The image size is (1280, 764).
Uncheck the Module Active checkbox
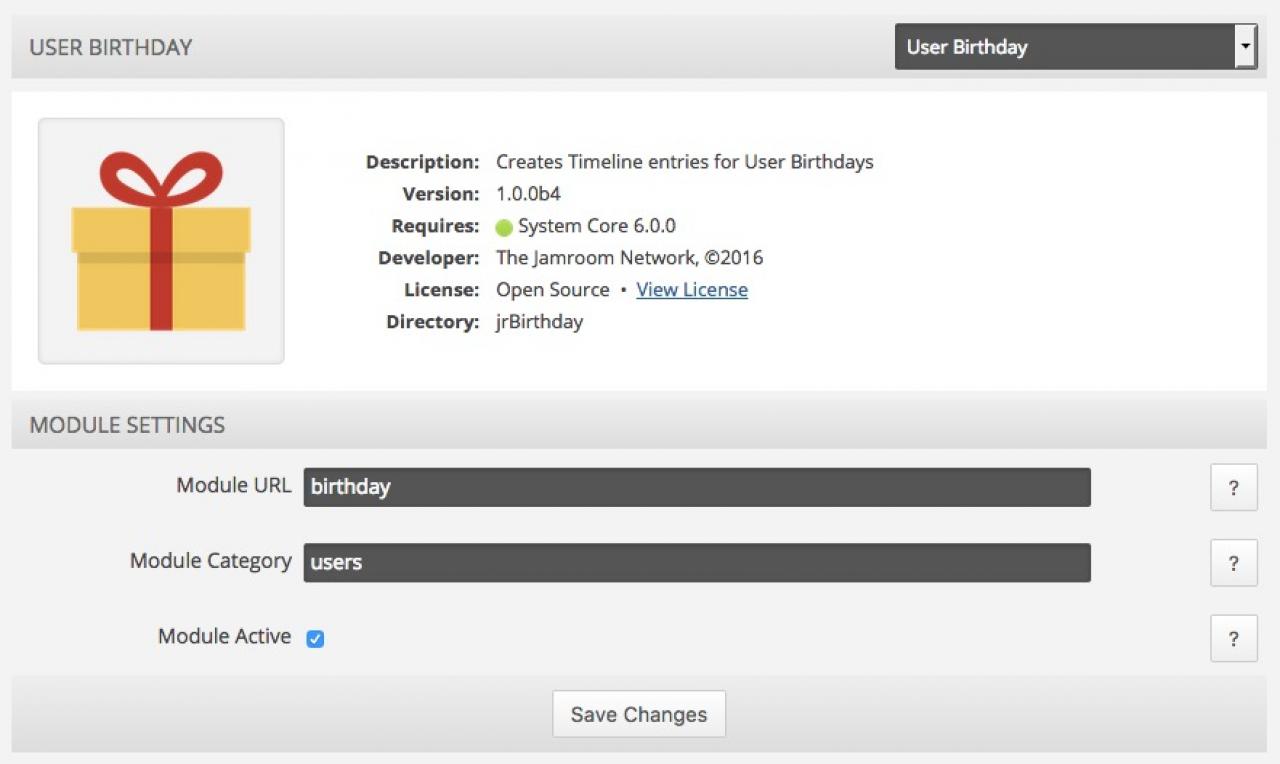(315, 638)
